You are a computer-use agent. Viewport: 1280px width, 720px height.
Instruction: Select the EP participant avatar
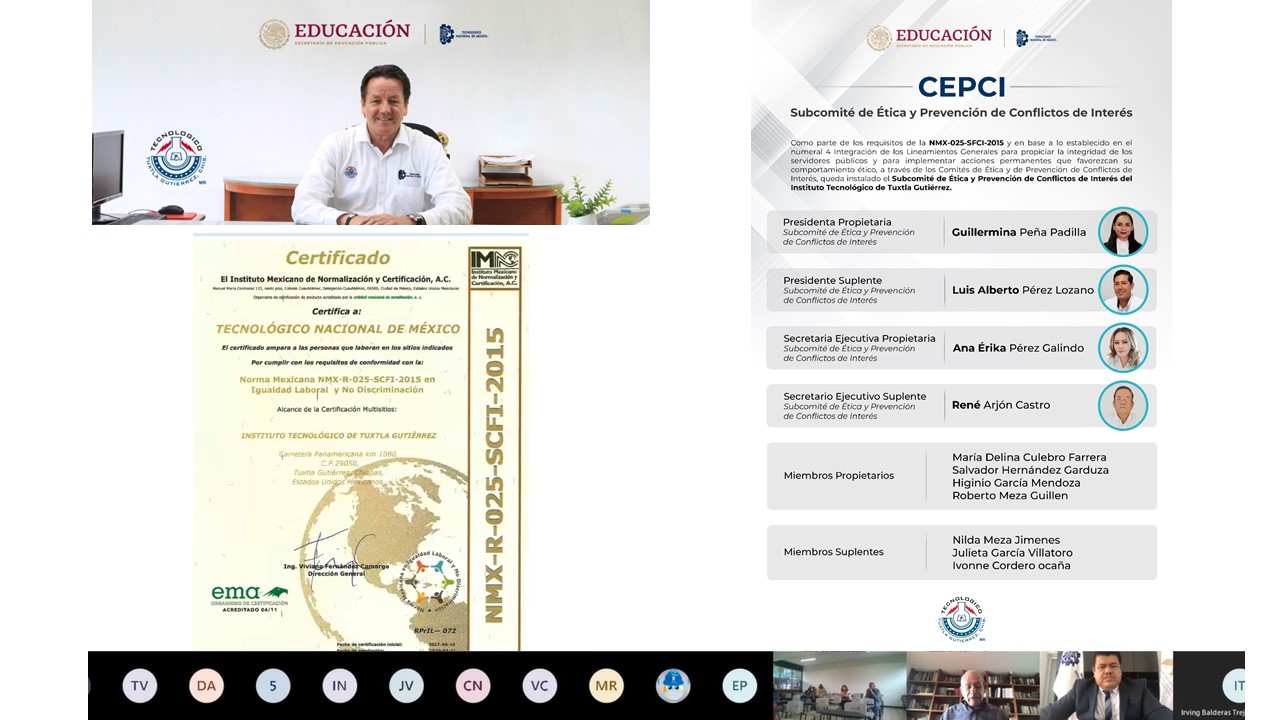(740, 686)
